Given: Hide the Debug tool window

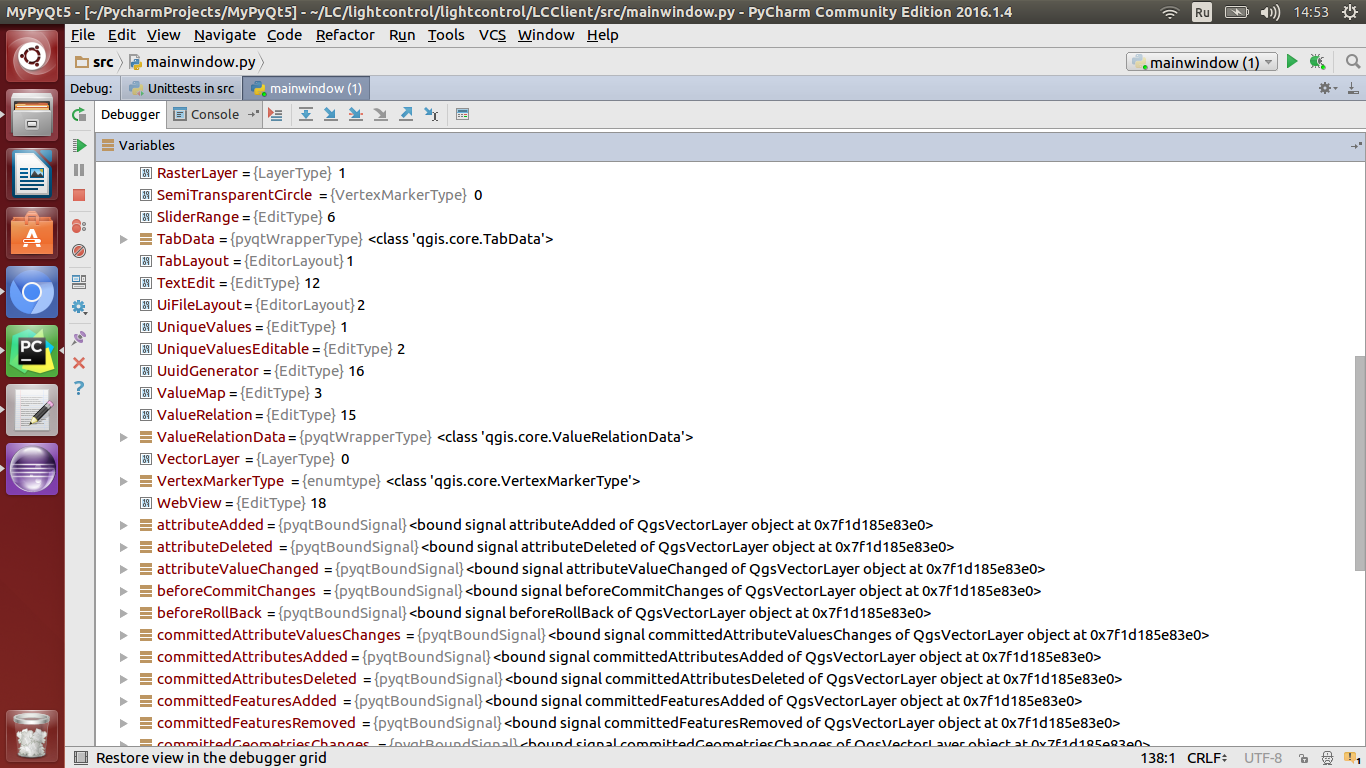Looking at the screenshot, I should (x=1353, y=88).
